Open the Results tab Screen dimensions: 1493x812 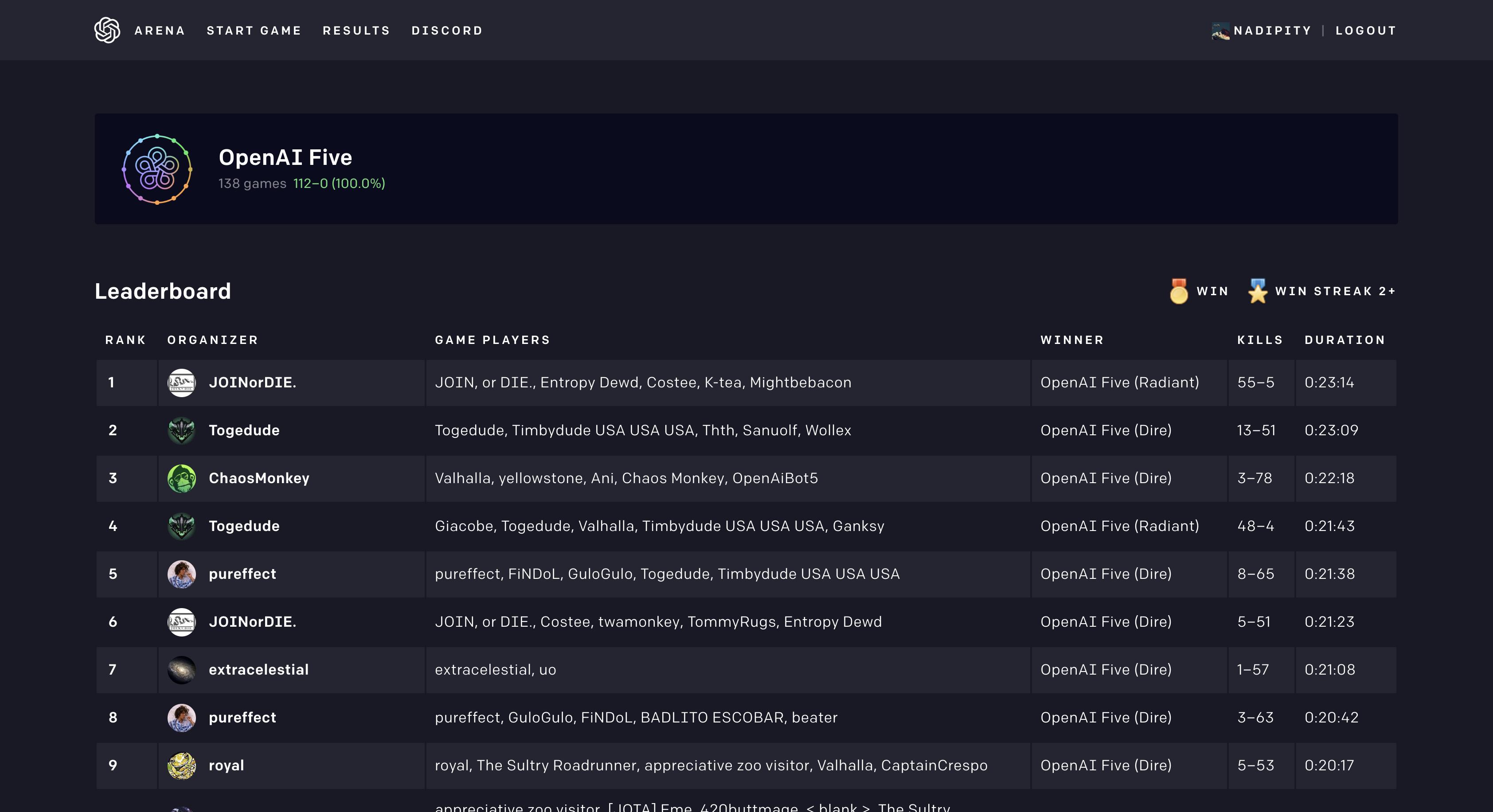356,31
